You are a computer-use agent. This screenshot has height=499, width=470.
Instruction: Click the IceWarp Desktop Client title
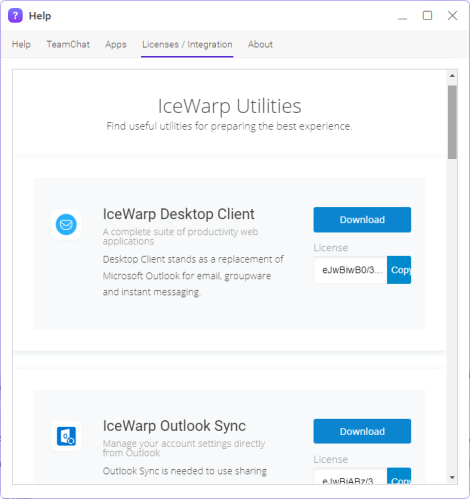178,214
